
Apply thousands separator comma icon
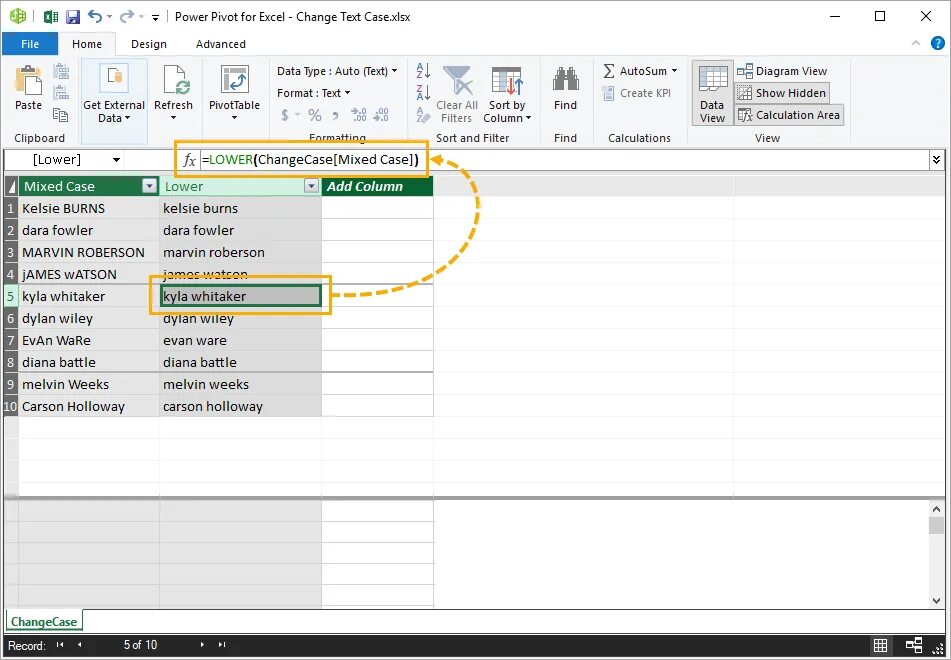point(335,115)
